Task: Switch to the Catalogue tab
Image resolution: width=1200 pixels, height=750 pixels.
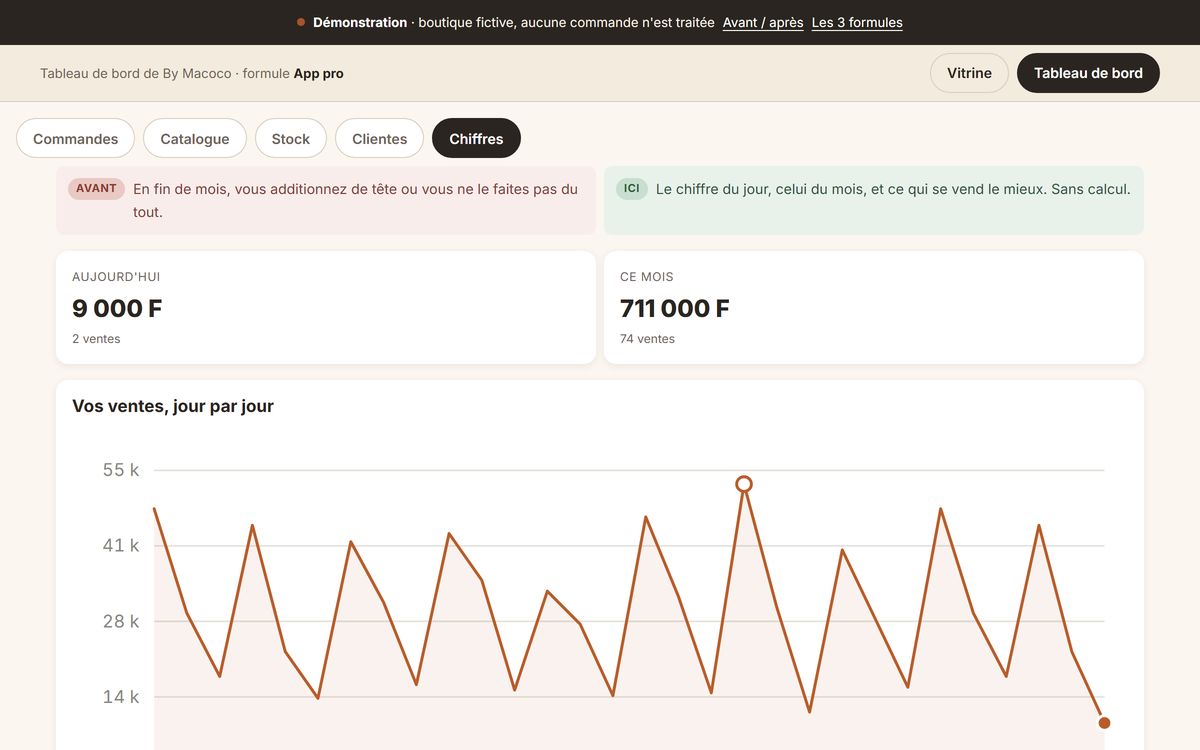Action: pyautogui.click(x=195, y=139)
